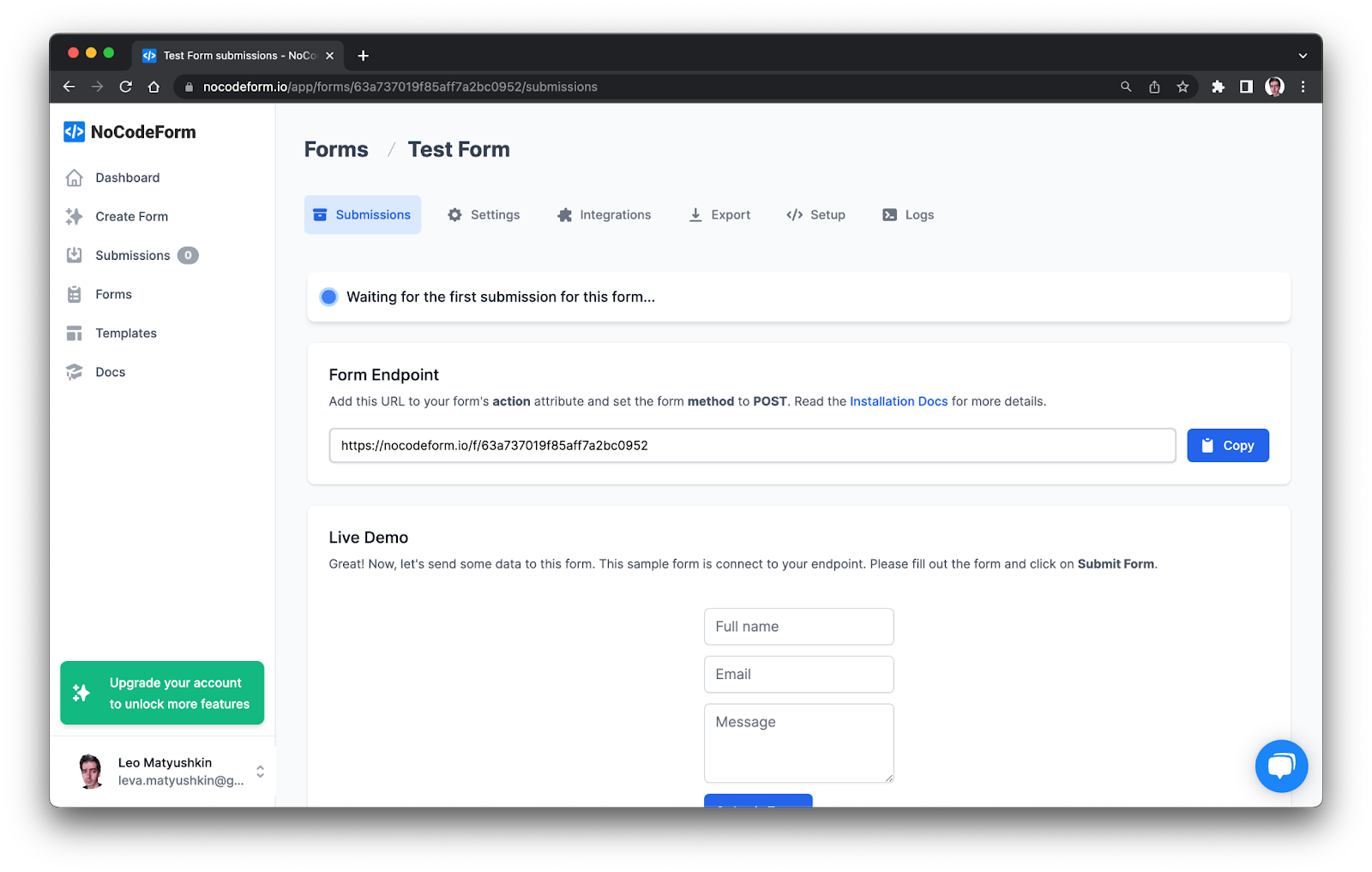Open Forms in the sidebar

pos(113,294)
